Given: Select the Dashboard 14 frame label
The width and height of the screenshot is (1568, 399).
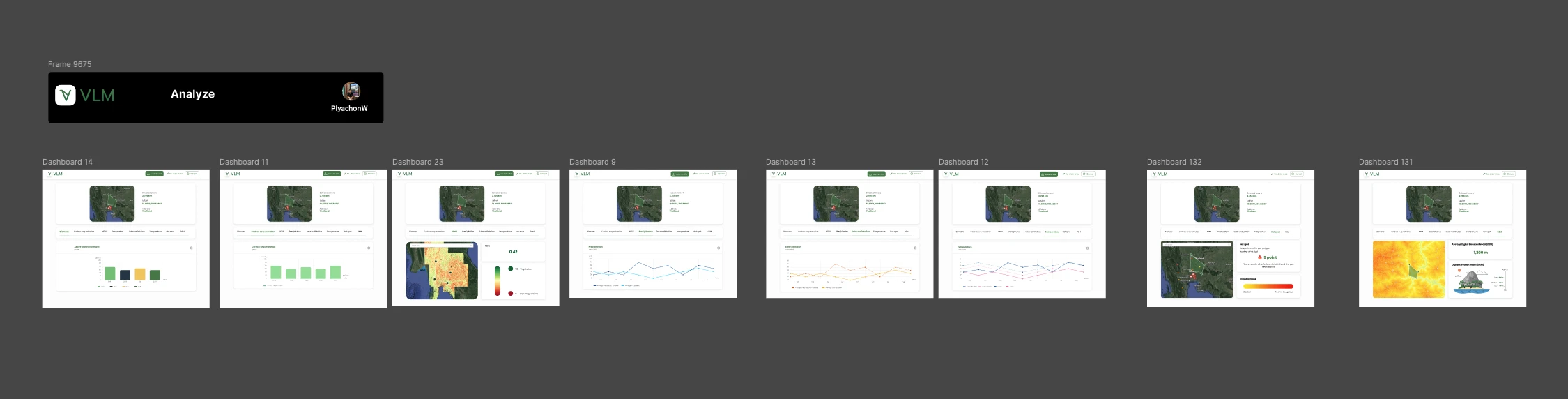Looking at the screenshot, I should [68, 162].
